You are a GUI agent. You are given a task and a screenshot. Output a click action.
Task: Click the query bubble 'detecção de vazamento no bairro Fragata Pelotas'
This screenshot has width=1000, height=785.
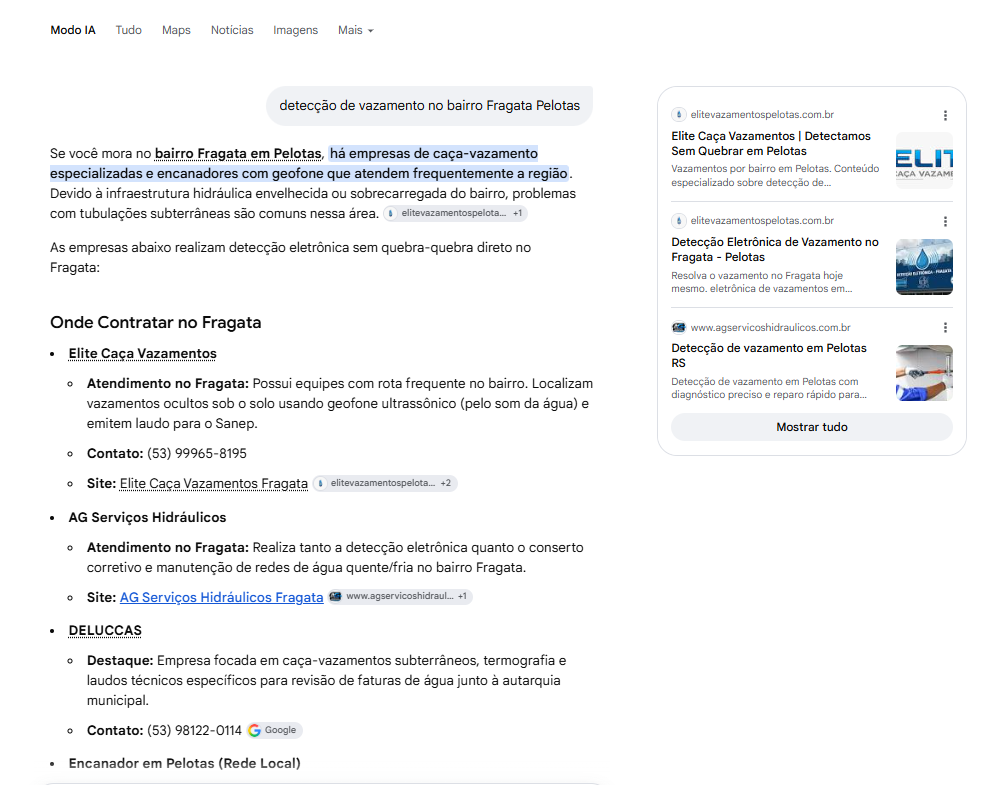(429, 106)
